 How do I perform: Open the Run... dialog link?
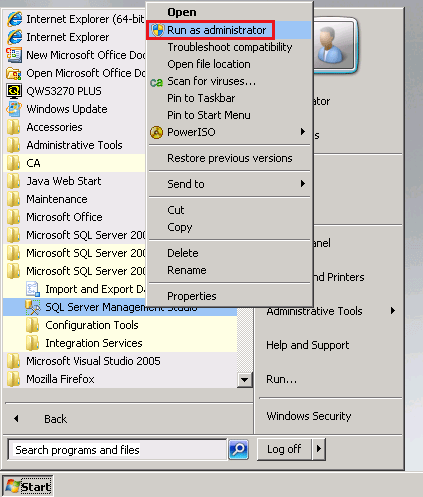[x=281, y=379]
